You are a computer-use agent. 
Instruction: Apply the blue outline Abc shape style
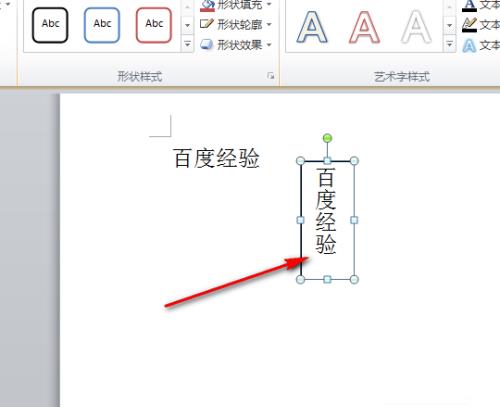tap(102, 25)
